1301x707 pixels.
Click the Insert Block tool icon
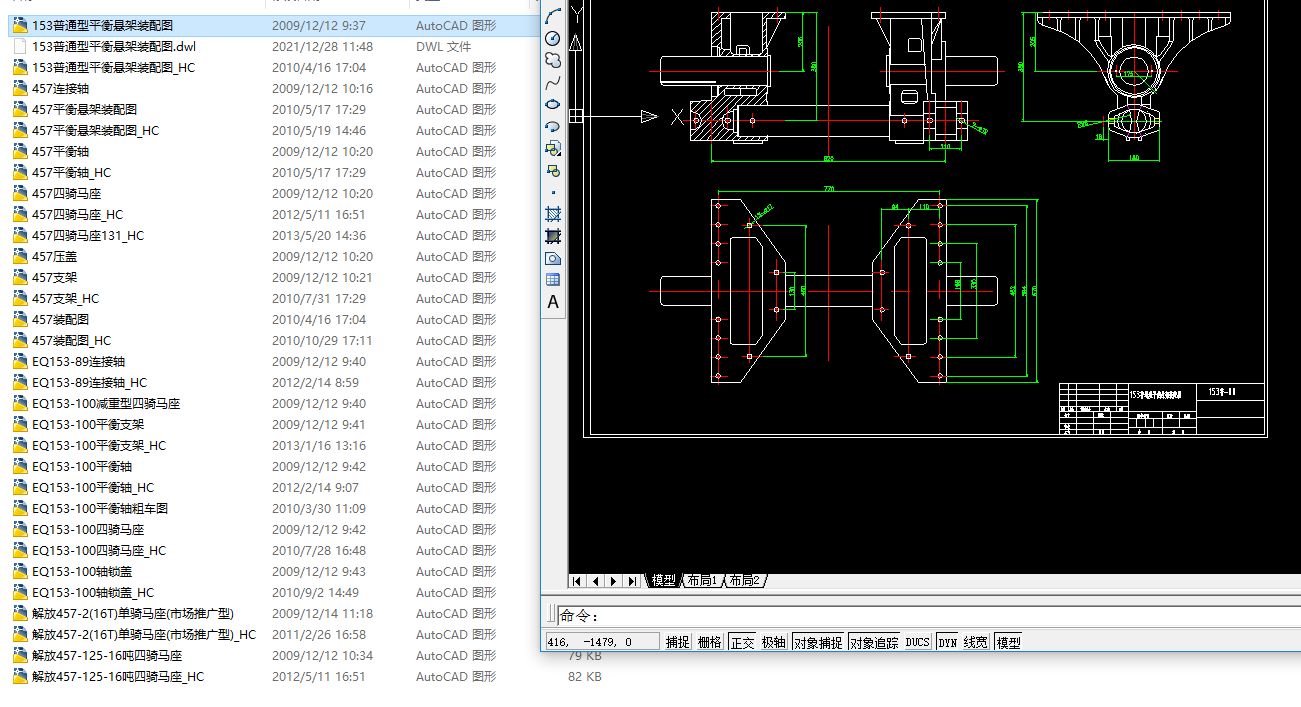553,148
